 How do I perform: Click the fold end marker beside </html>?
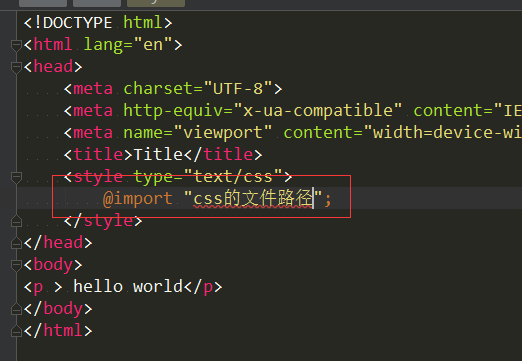pos(16,331)
